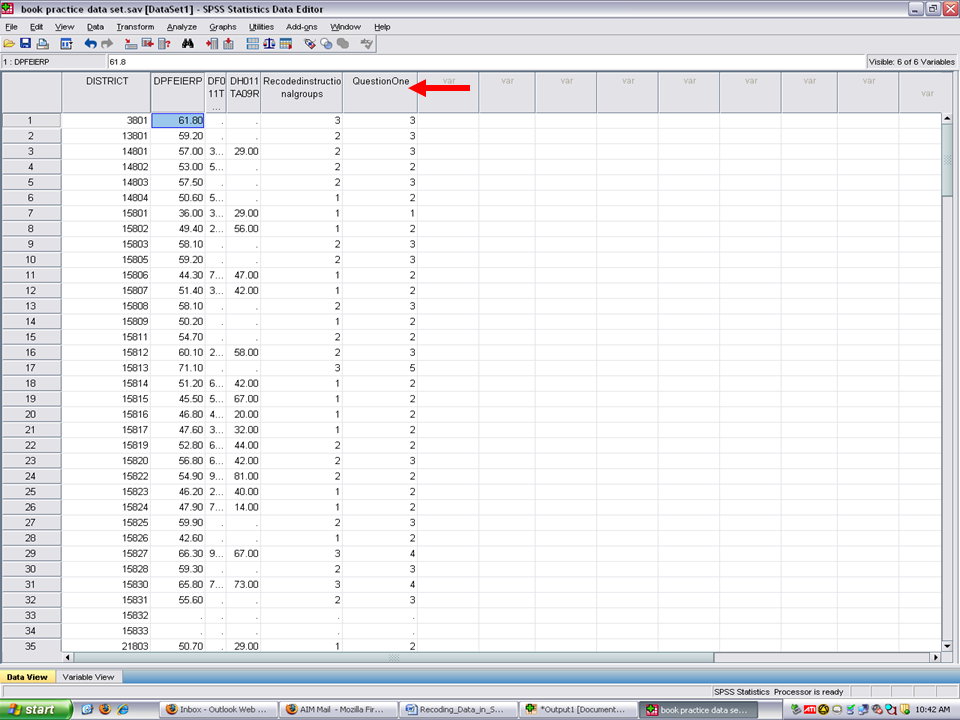Click the Spell check toolbar icon
The height and width of the screenshot is (720, 960).
[x=367, y=44]
